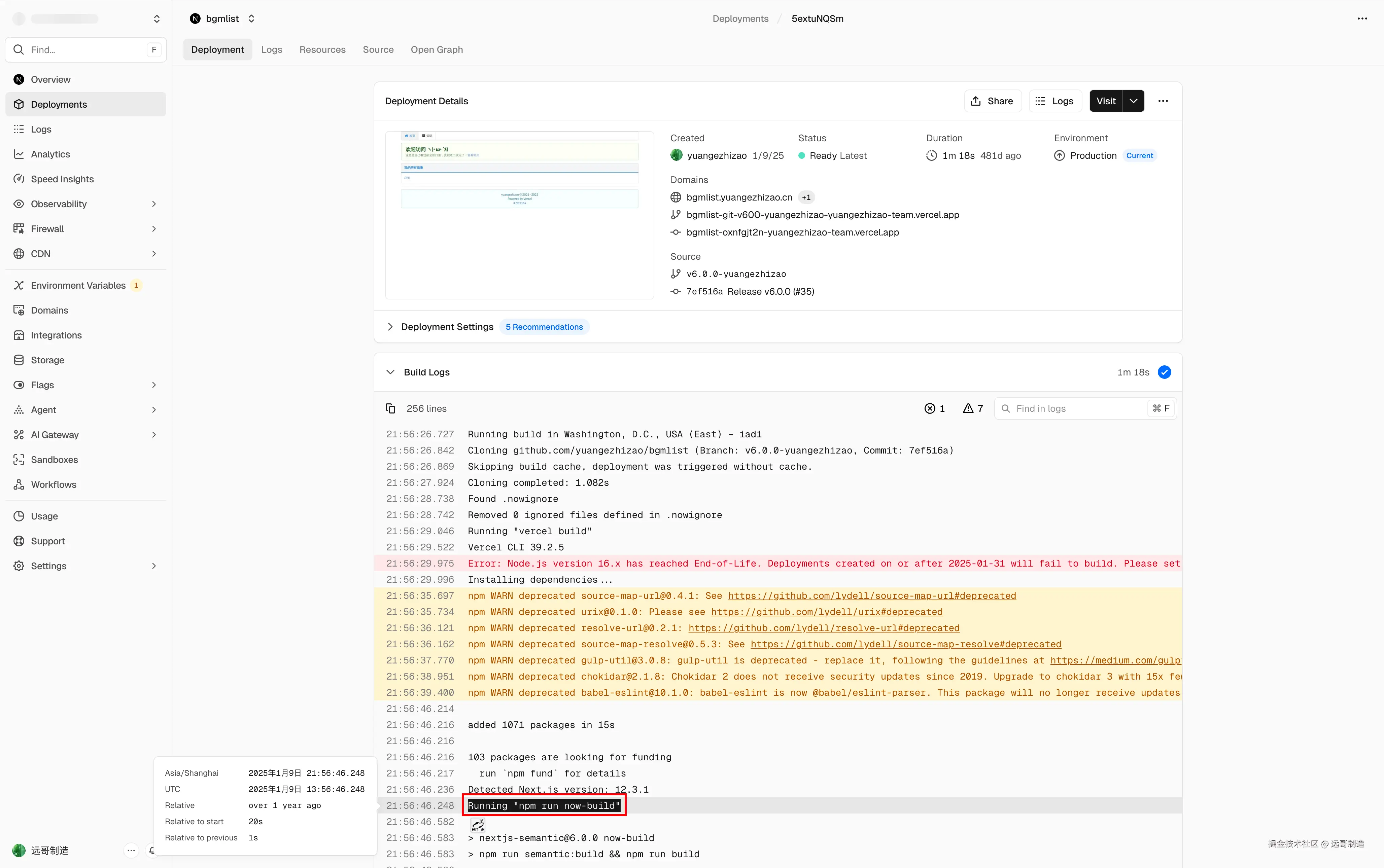The width and height of the screenshot is (1384, 868).
Task: Open Integrations page
Action: (85, 335)
